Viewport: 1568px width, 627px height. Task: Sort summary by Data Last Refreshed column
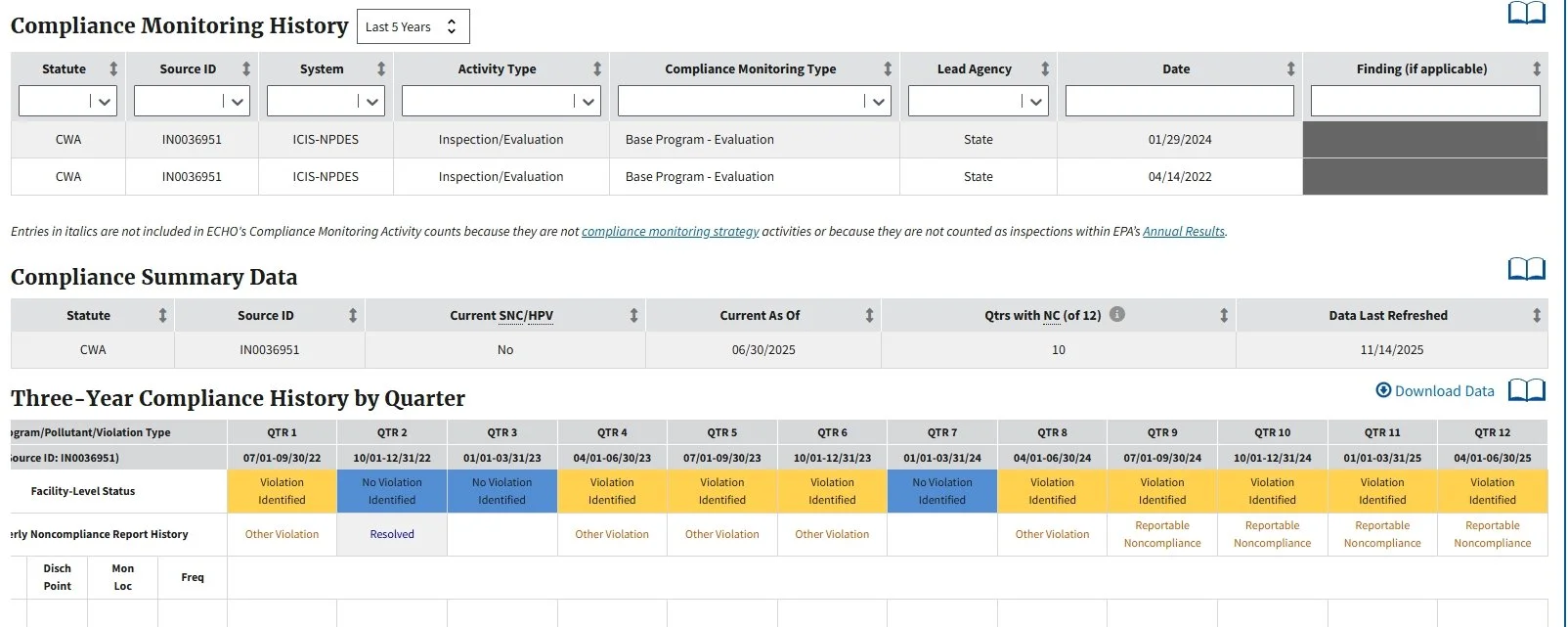click(x=1537, y=315)
